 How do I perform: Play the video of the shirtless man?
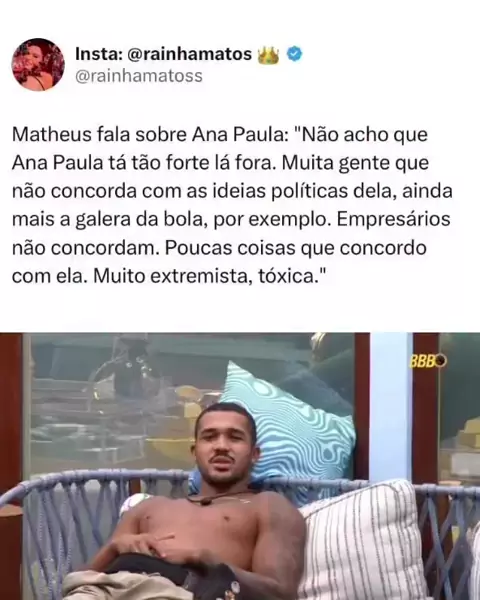[240, 466]
